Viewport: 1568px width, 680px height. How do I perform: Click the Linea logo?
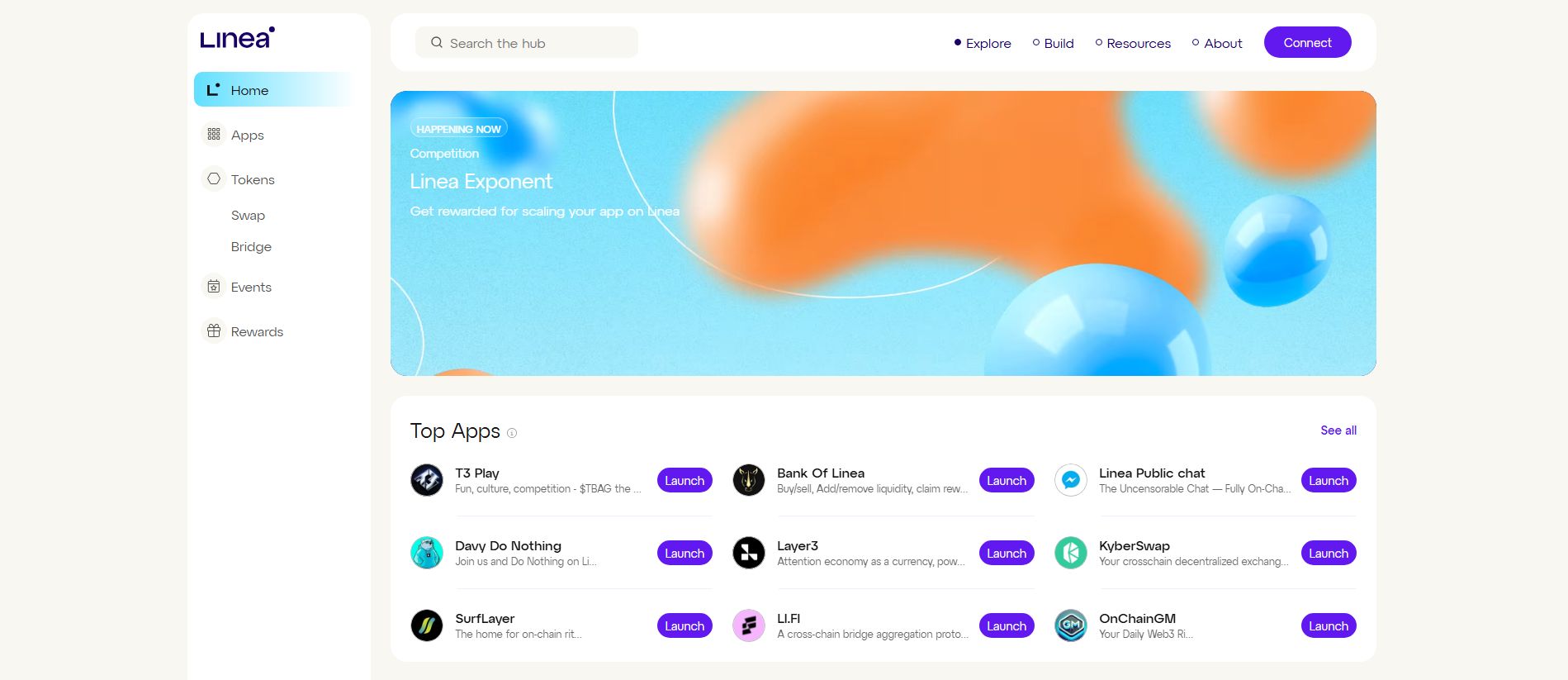(237, 38)
